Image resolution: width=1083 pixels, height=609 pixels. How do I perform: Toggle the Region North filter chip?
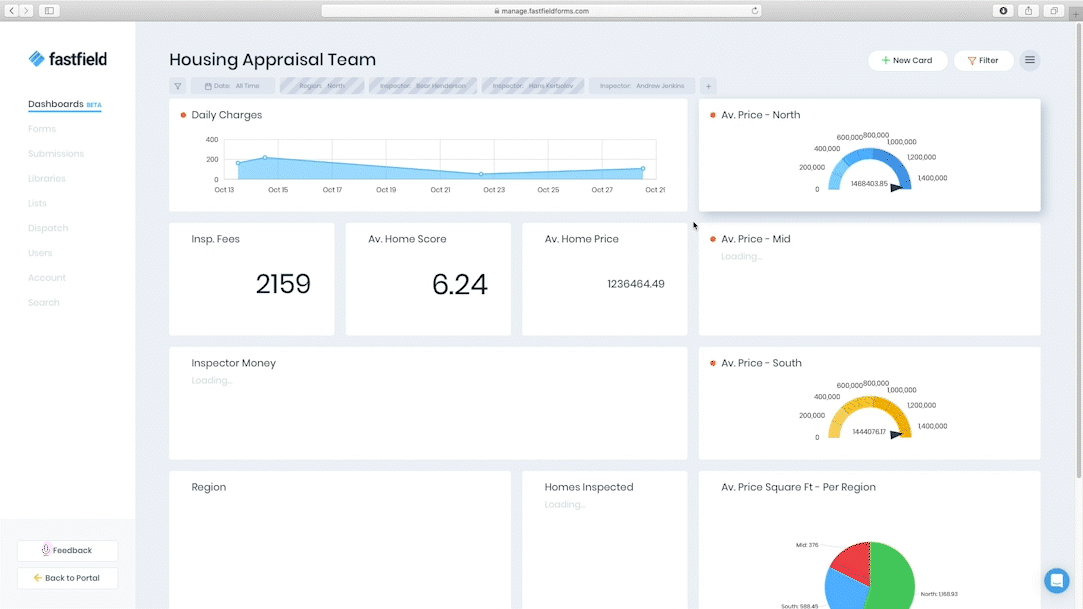coord(322,86)
